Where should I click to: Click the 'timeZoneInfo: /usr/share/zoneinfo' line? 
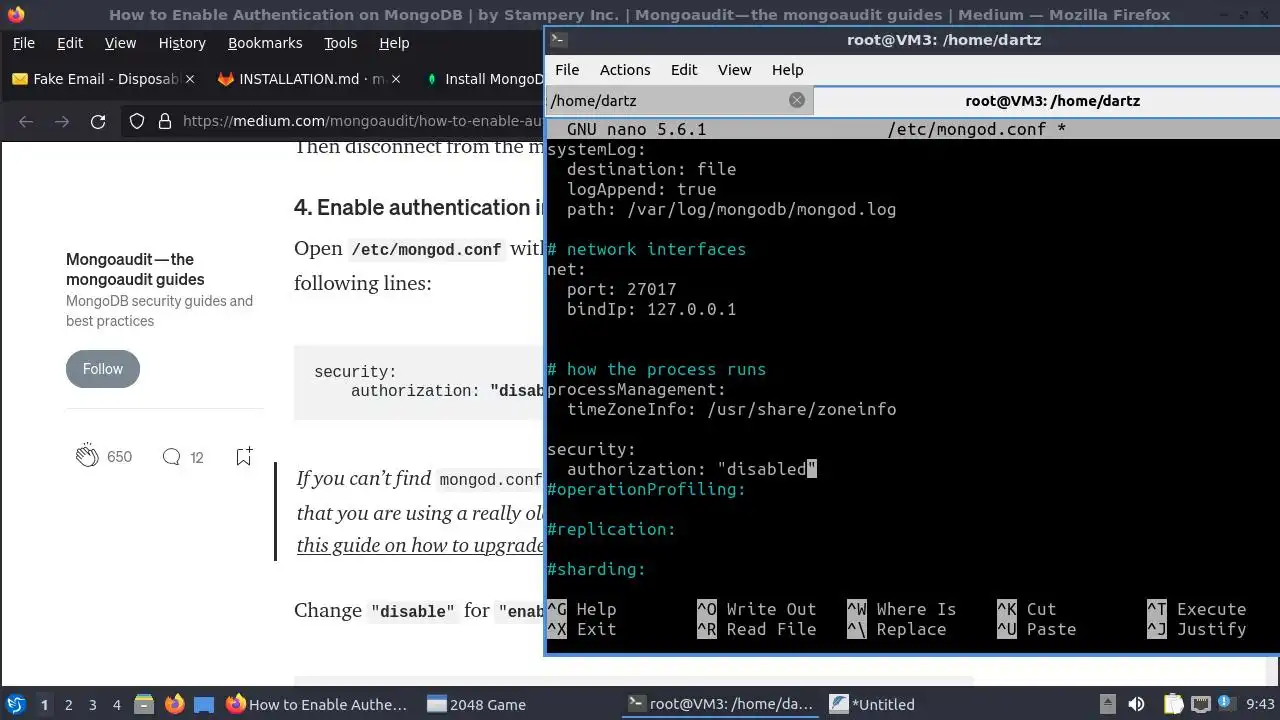click(731, 409)
